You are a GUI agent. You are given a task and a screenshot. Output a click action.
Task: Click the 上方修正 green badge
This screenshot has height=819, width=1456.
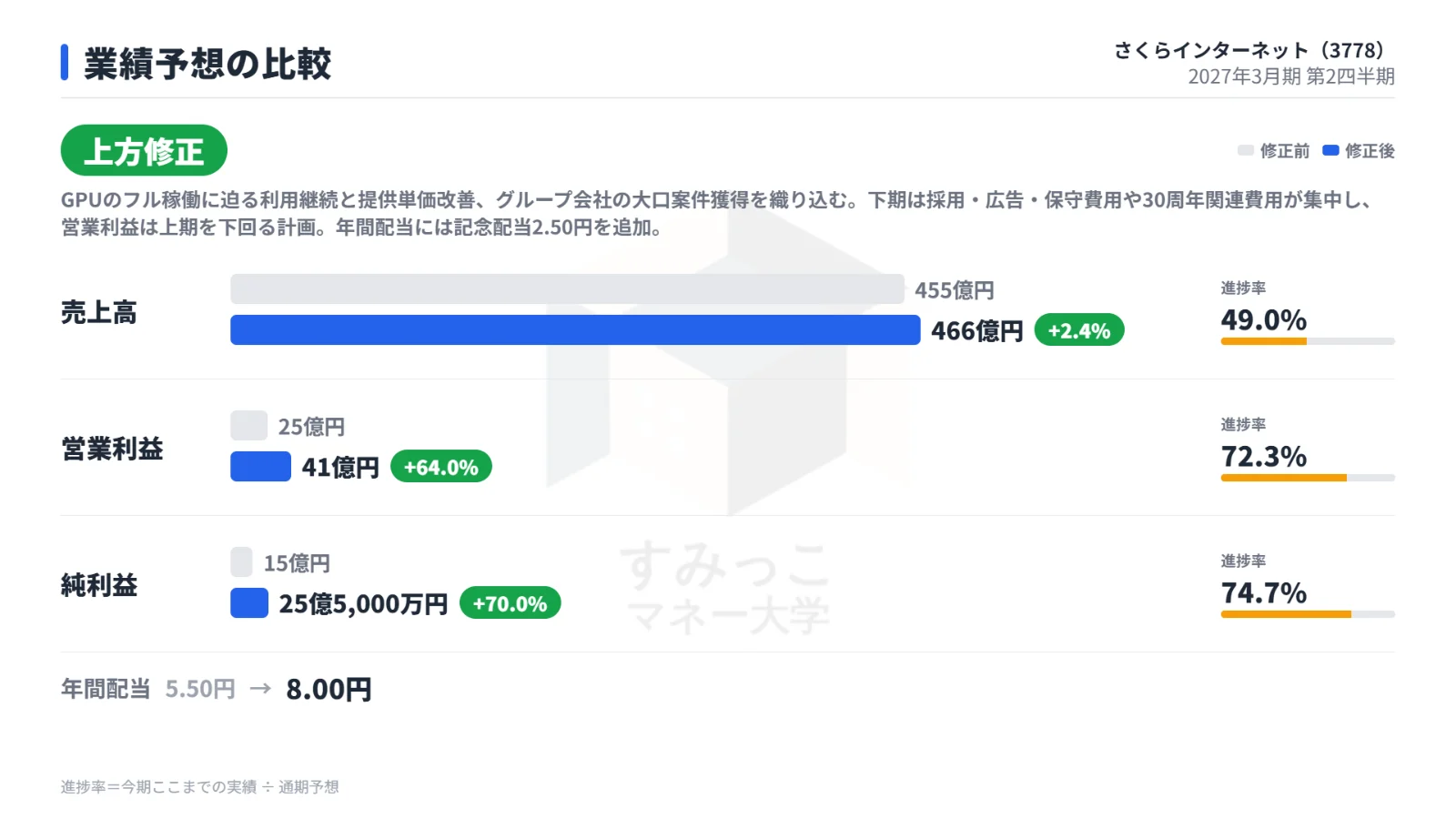tap(144, 150)
